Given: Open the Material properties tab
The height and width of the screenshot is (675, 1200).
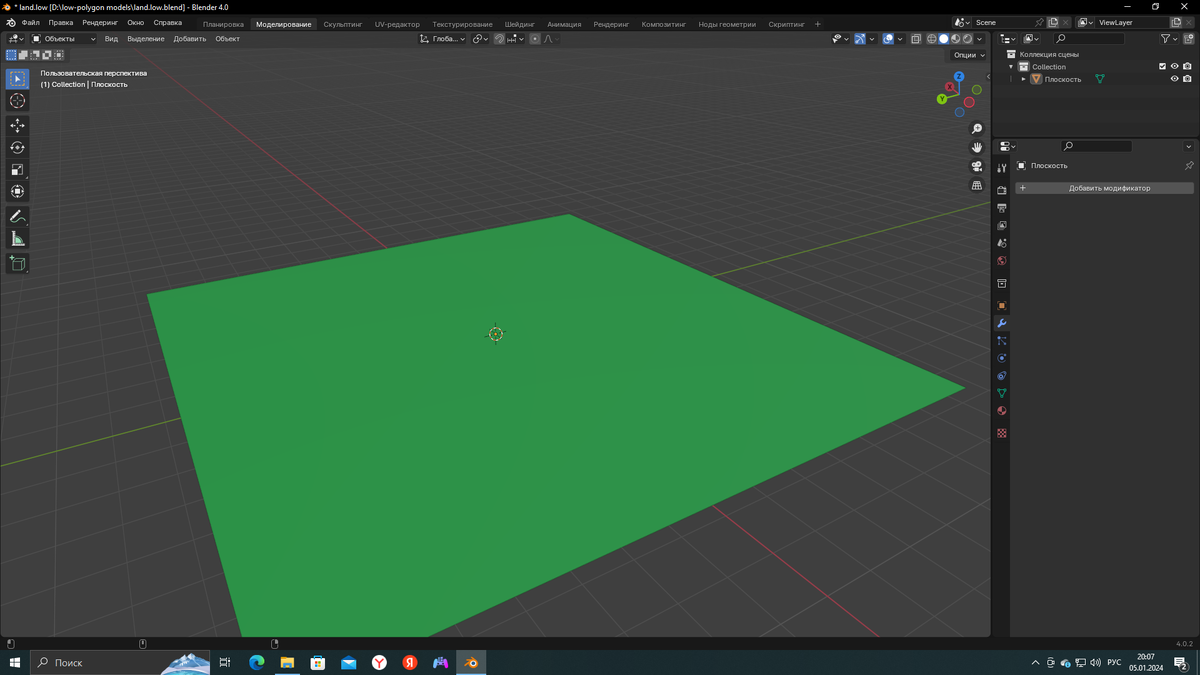Looking at the screenshot, I should pyautogui.click(x=1001, y=411).
